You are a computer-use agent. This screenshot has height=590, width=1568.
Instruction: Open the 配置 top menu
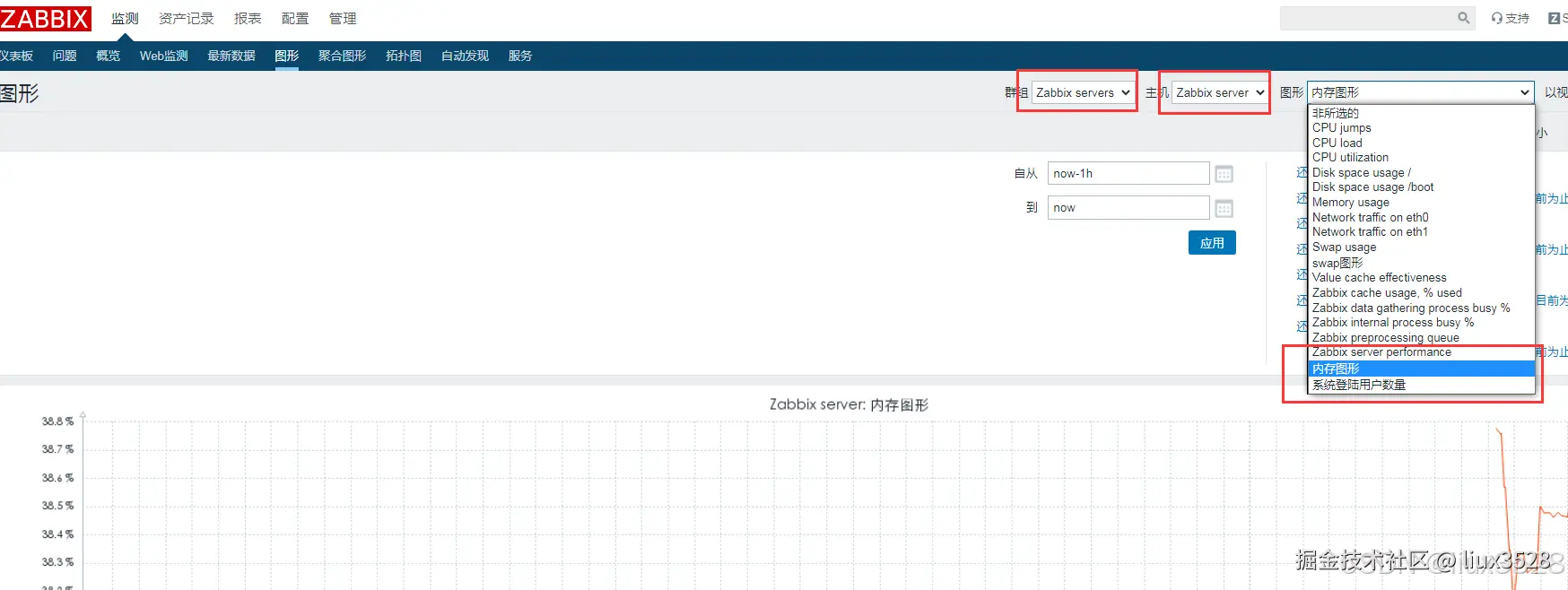click(295, 19)
